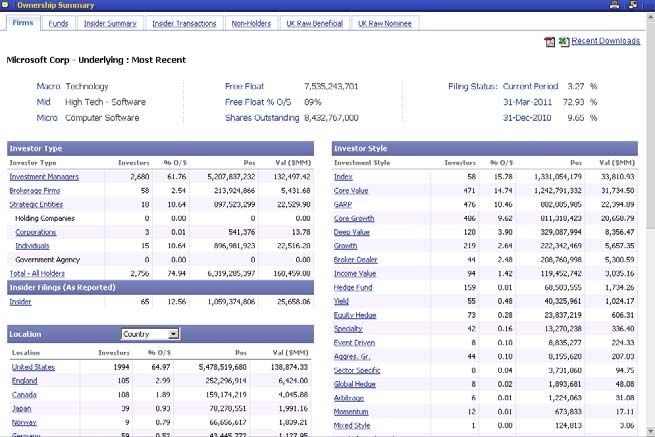This screenshot has width=655, height=437.
Task: Open the Corporations link
Action: click(36, 232)
